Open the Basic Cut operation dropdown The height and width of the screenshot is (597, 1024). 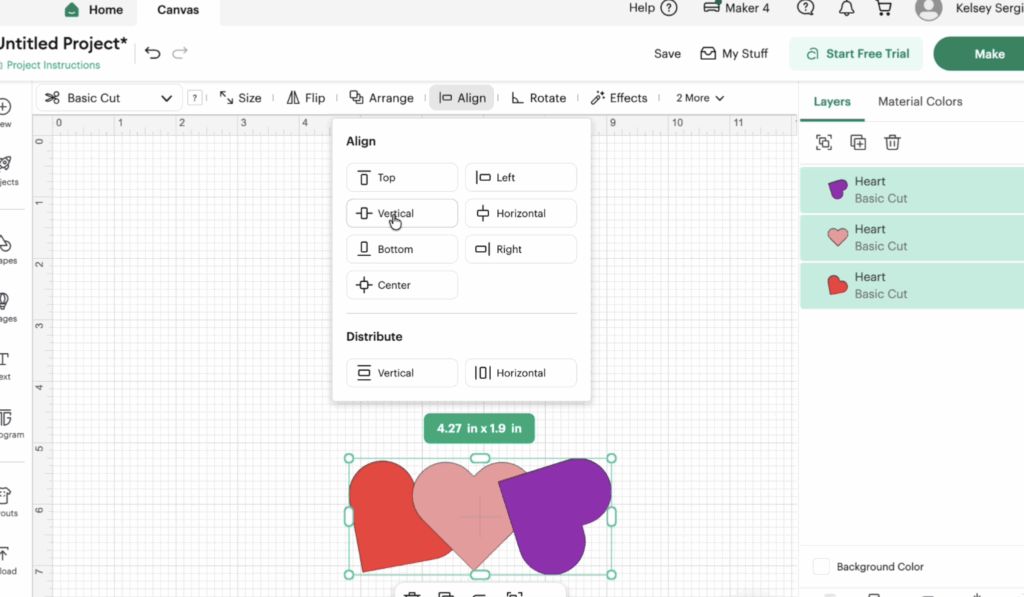(108, 98)
